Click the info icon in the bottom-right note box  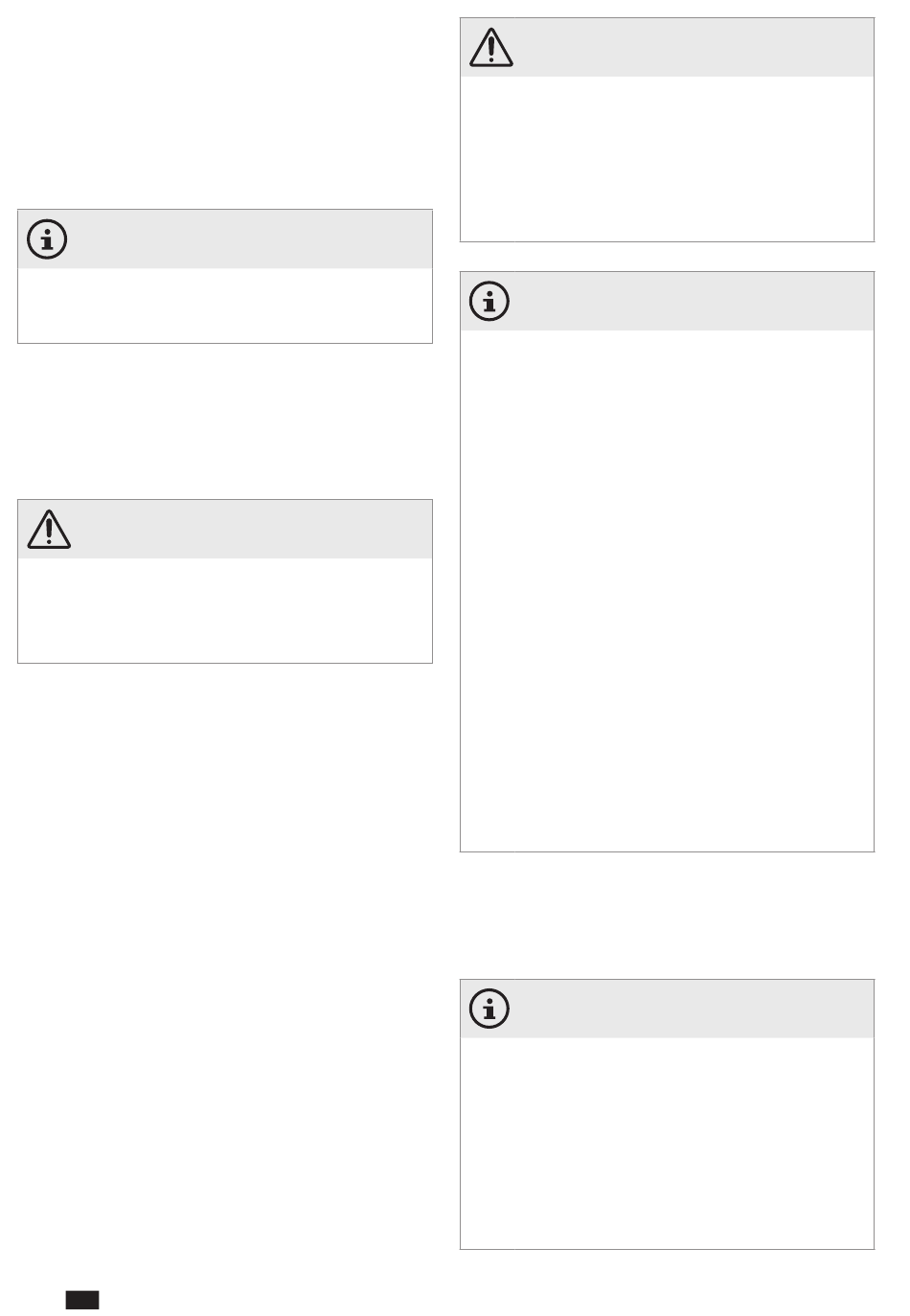490,1009
